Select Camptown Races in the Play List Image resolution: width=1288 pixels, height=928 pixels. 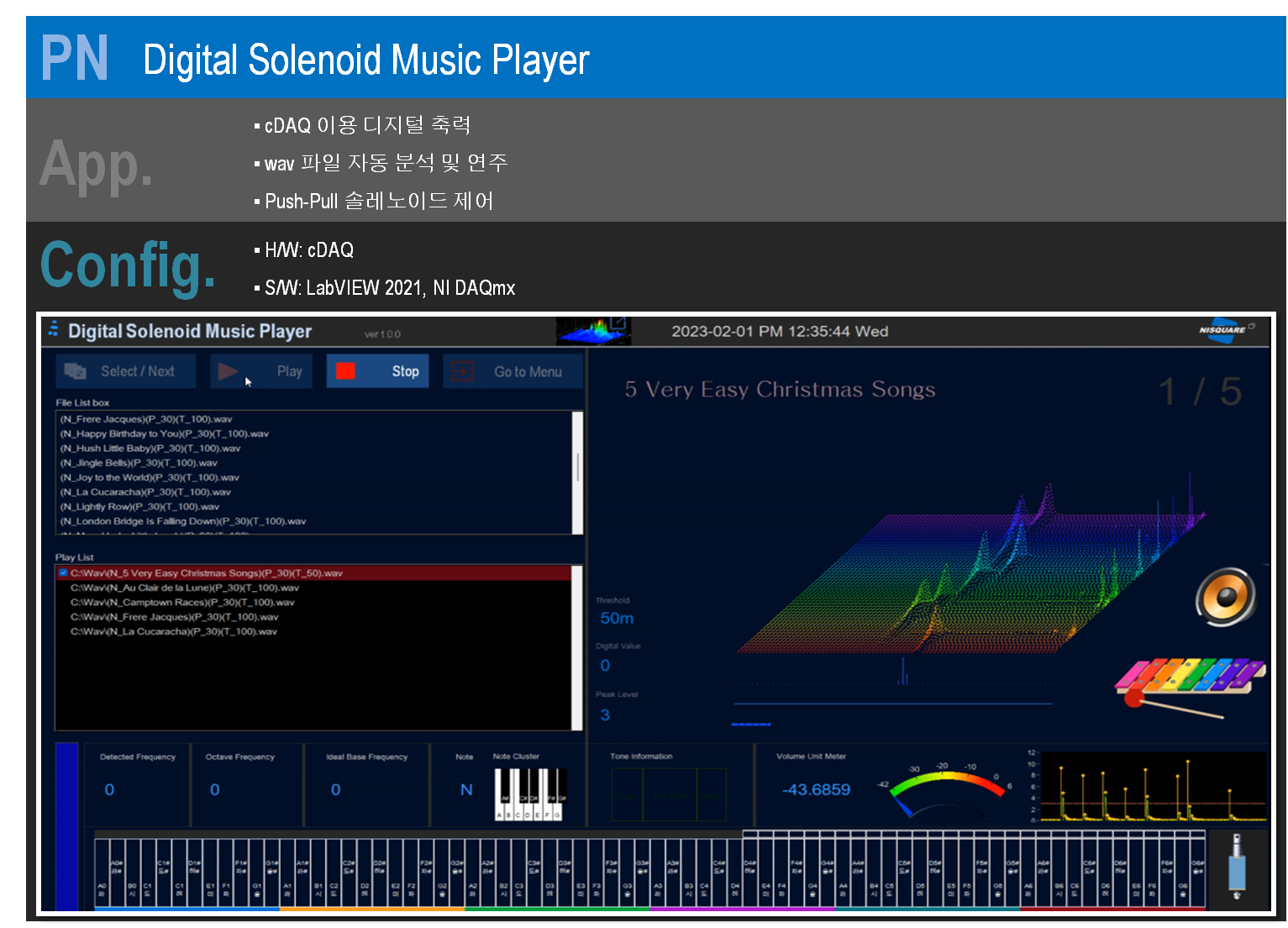(182, 602)
